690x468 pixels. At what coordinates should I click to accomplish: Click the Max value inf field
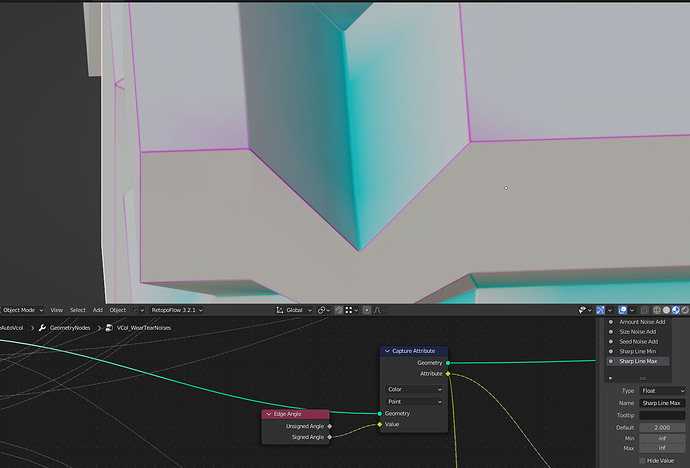[x=662, y=448]
